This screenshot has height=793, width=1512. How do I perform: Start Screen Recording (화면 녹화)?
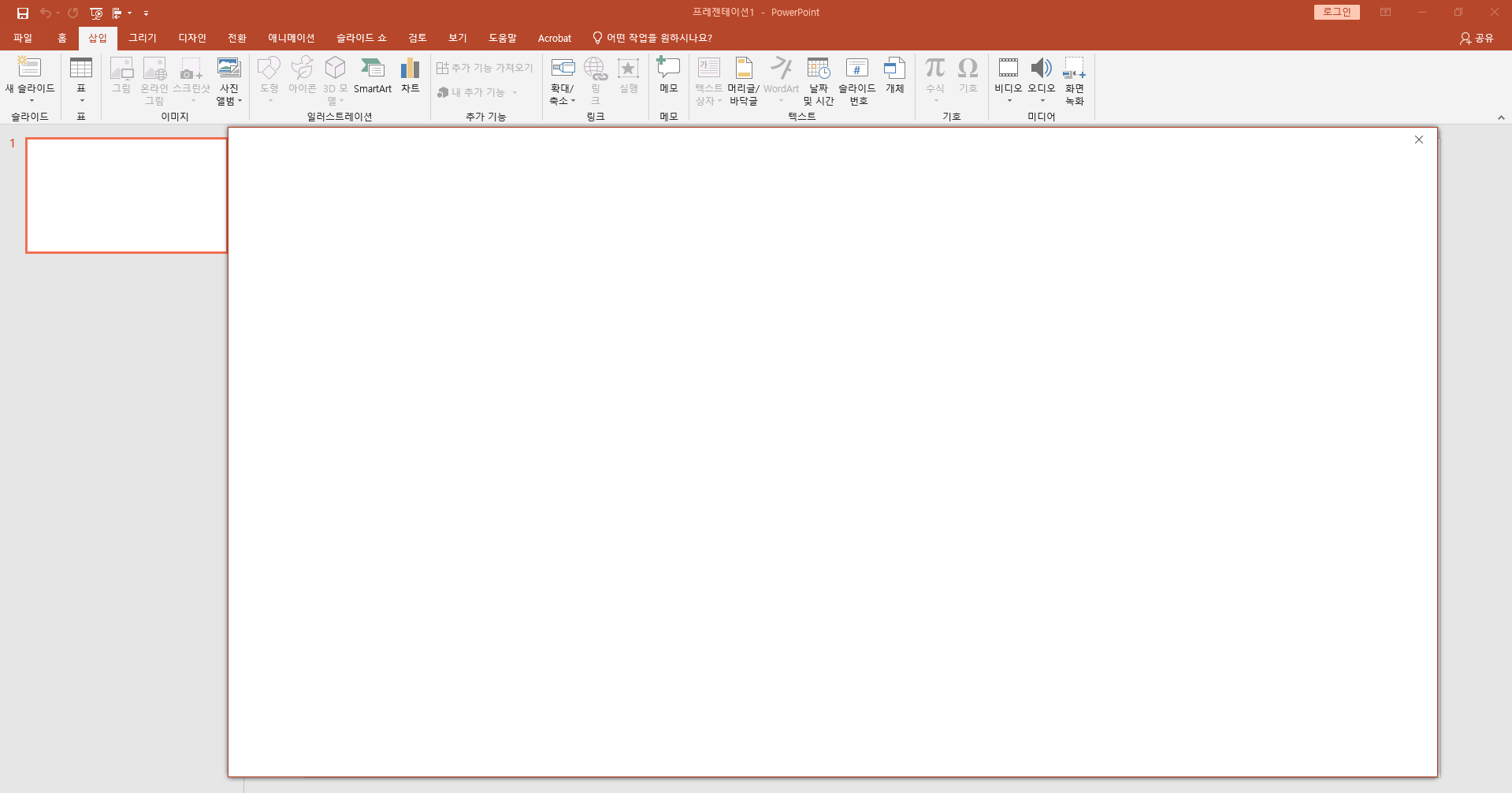(1075, 80)
